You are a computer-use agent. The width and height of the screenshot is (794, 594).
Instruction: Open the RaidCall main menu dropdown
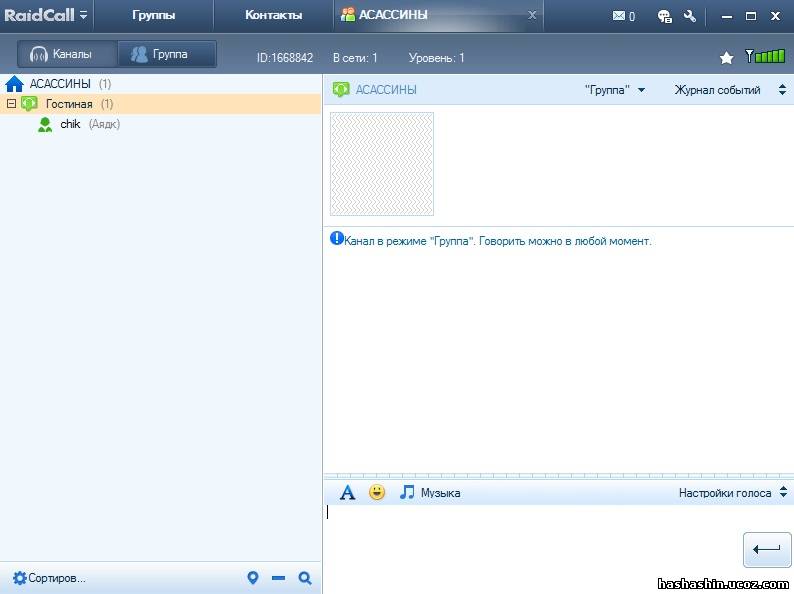click(x=83, y=15)
